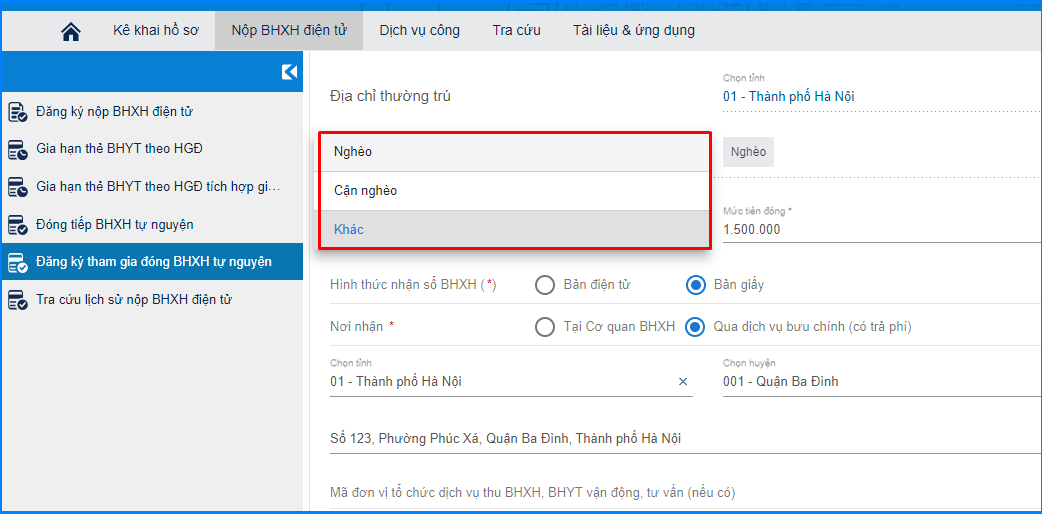Collapse the left sidebar panel arrow

pyautogui.click(x=289, y=72)
